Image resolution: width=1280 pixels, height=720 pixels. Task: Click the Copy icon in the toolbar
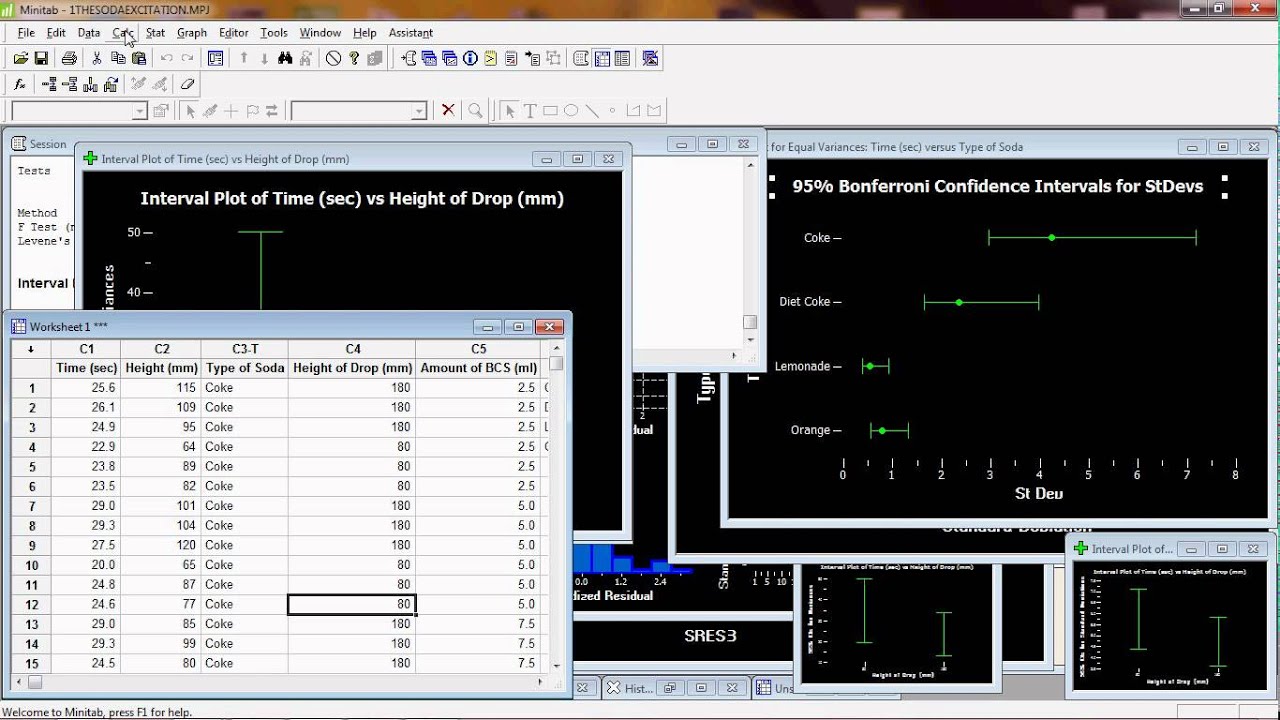[x=118, y=59]
